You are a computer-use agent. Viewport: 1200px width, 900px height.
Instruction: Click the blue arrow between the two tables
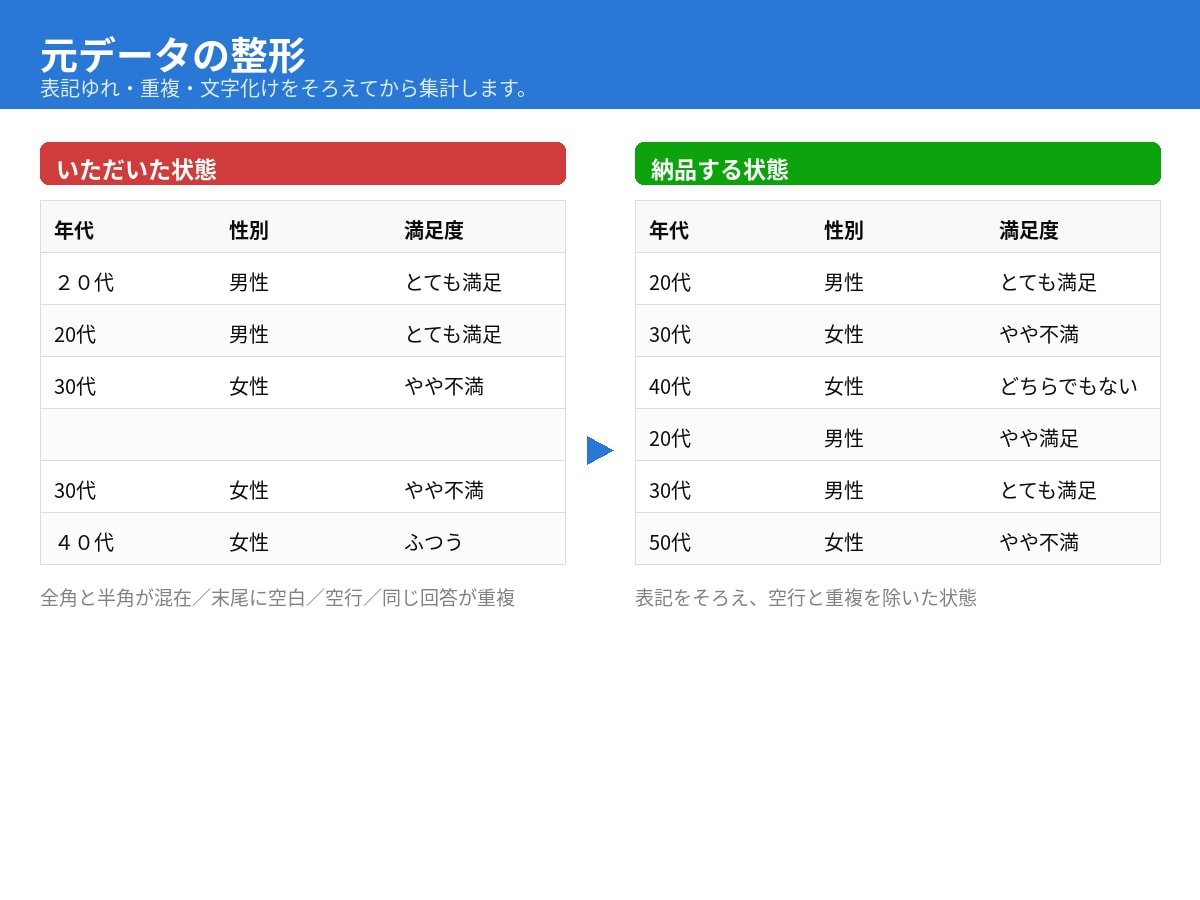pyautogui.click(x=600, y=450)
